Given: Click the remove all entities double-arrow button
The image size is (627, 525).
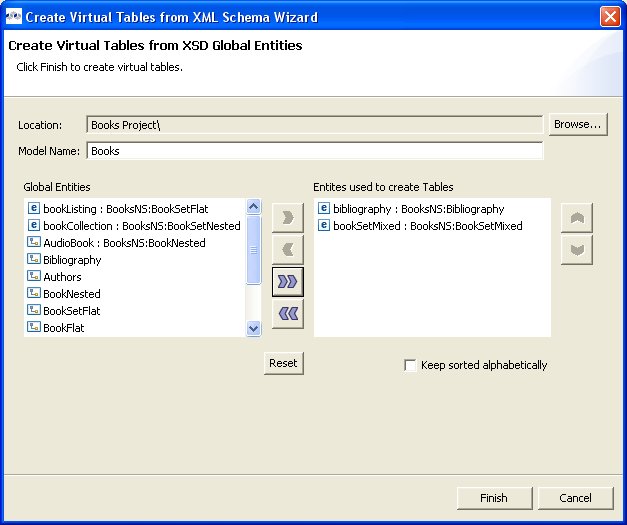Looking at the screenshot, I should 287,314.
